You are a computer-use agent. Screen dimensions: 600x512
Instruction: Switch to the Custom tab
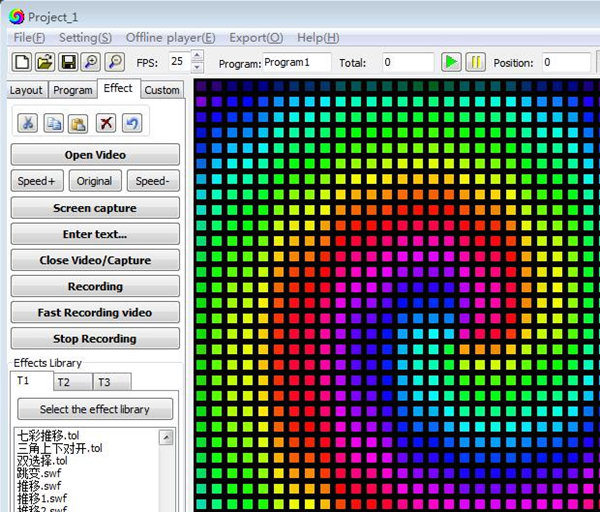click(x=162, y=90)
